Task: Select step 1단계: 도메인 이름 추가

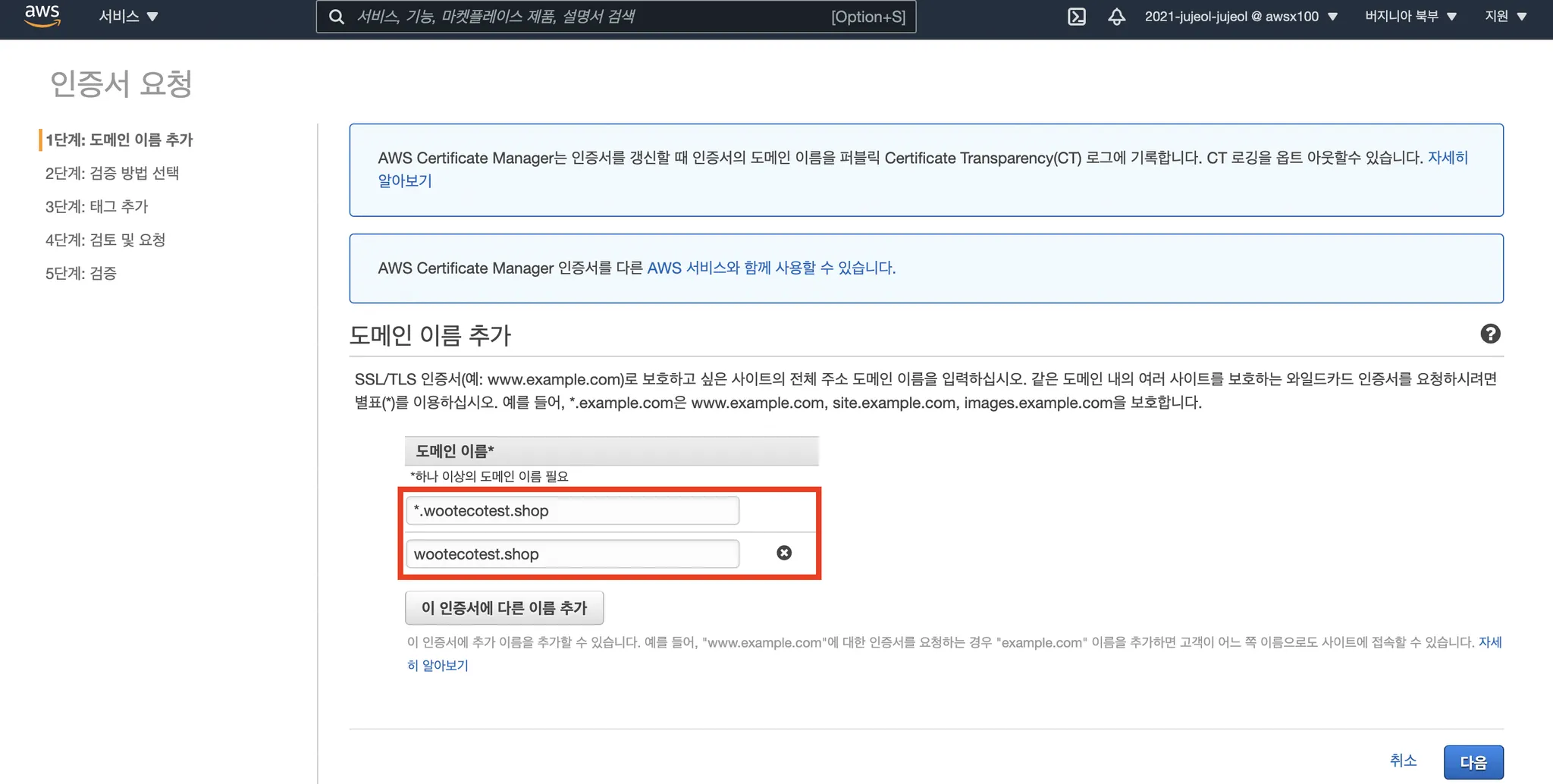Action: pyautogui.click(x=119, y=140)
